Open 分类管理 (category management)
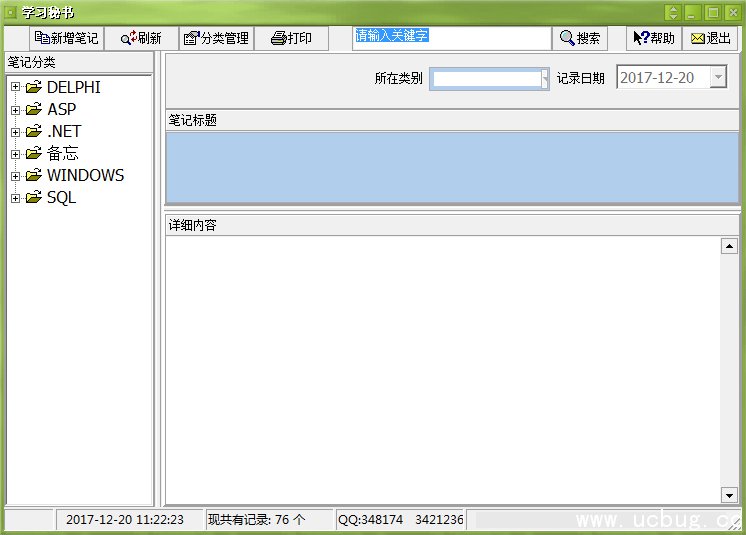Screen dimensions: 746x535 click(x=215, y=38)
